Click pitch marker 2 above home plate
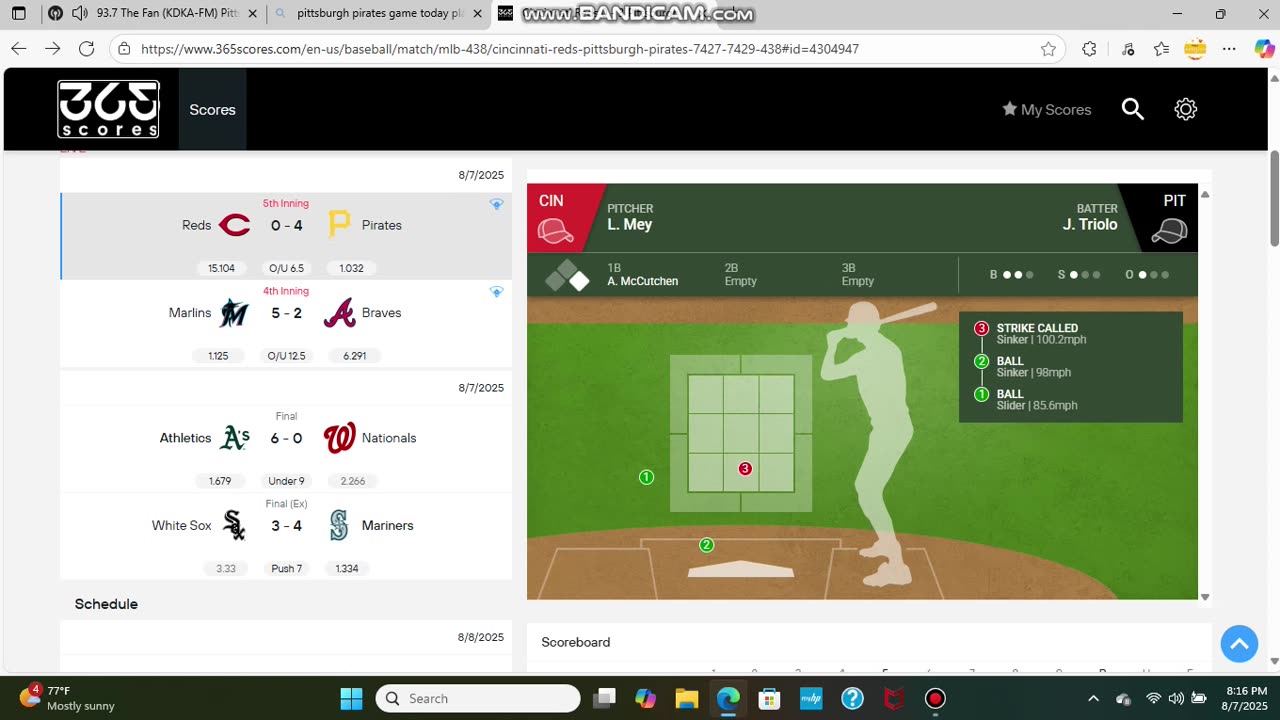The height and width of the screenshot is (720, 1280). tap(706, 545)
